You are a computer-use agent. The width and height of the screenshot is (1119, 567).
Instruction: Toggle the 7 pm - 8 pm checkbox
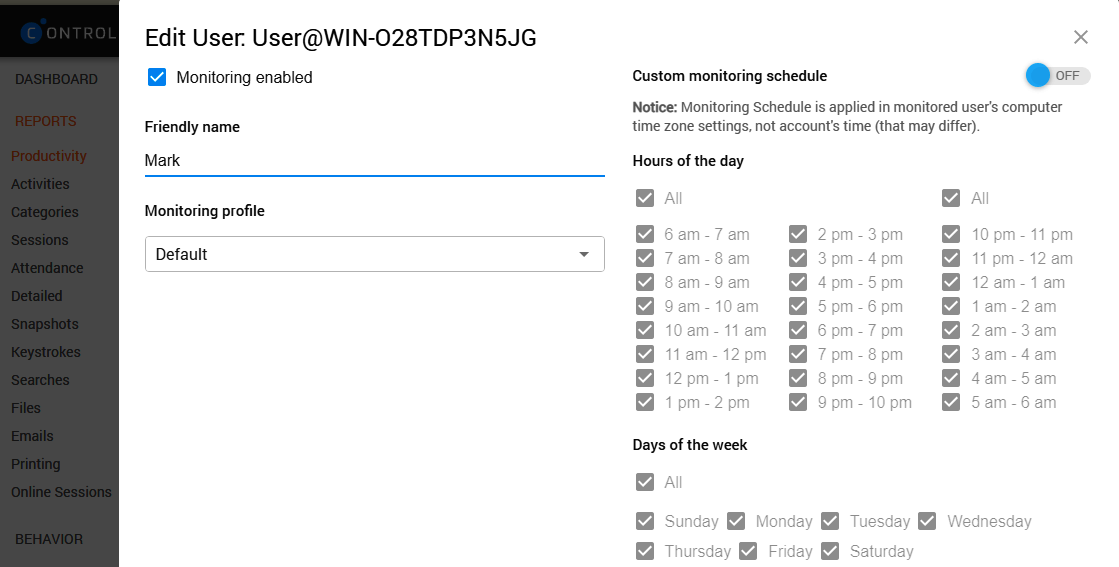(798, 354)
